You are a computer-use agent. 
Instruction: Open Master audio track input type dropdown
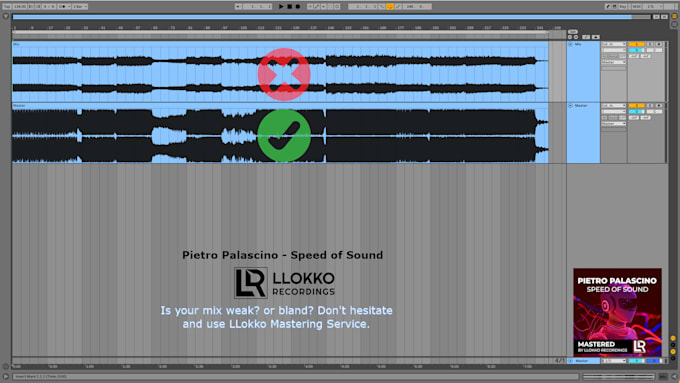(x=614, y=105)
